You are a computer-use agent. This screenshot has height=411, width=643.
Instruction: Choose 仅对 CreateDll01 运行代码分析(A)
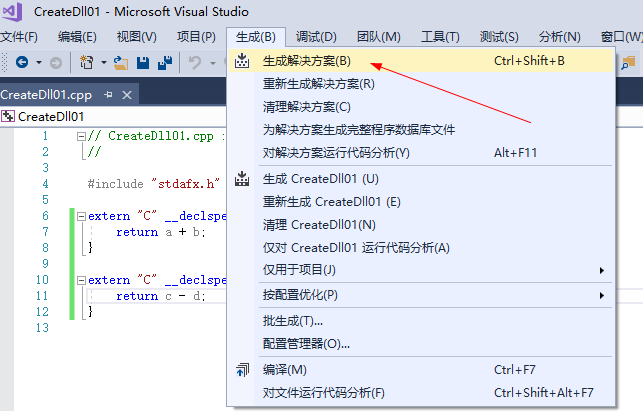(x=421, y=248)
